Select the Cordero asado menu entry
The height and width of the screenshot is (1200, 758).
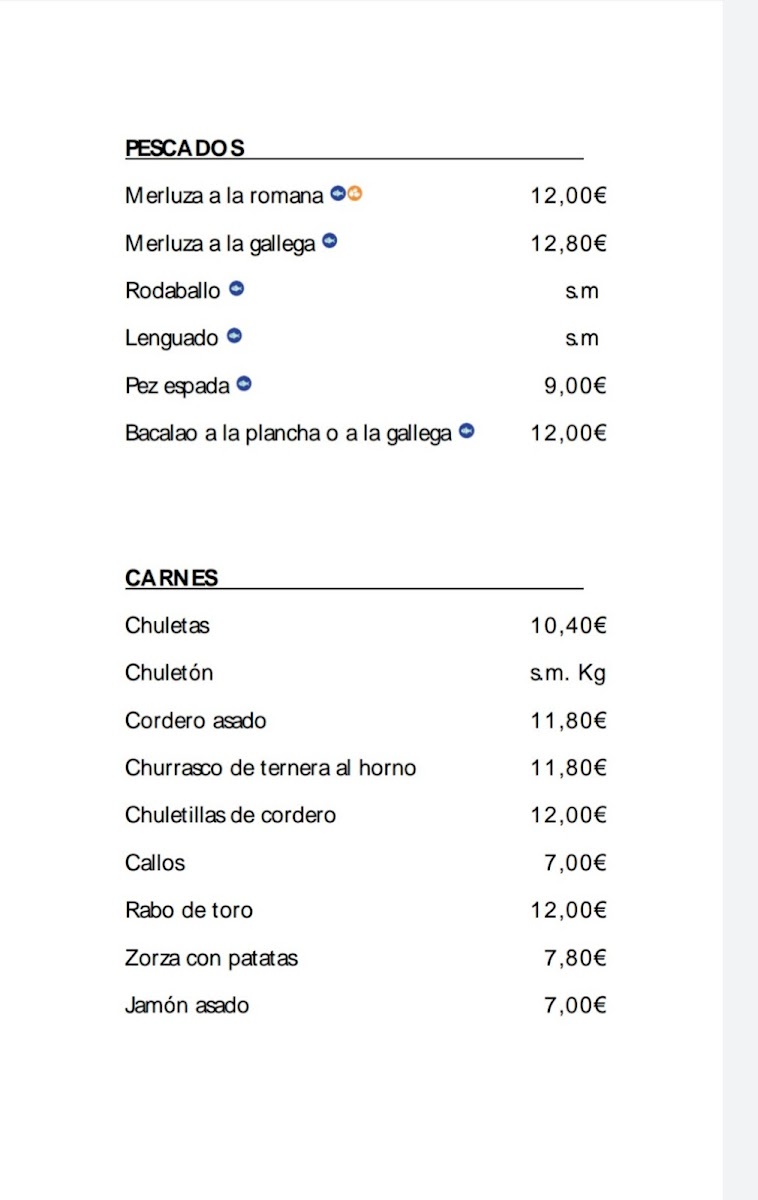(196, 721)
